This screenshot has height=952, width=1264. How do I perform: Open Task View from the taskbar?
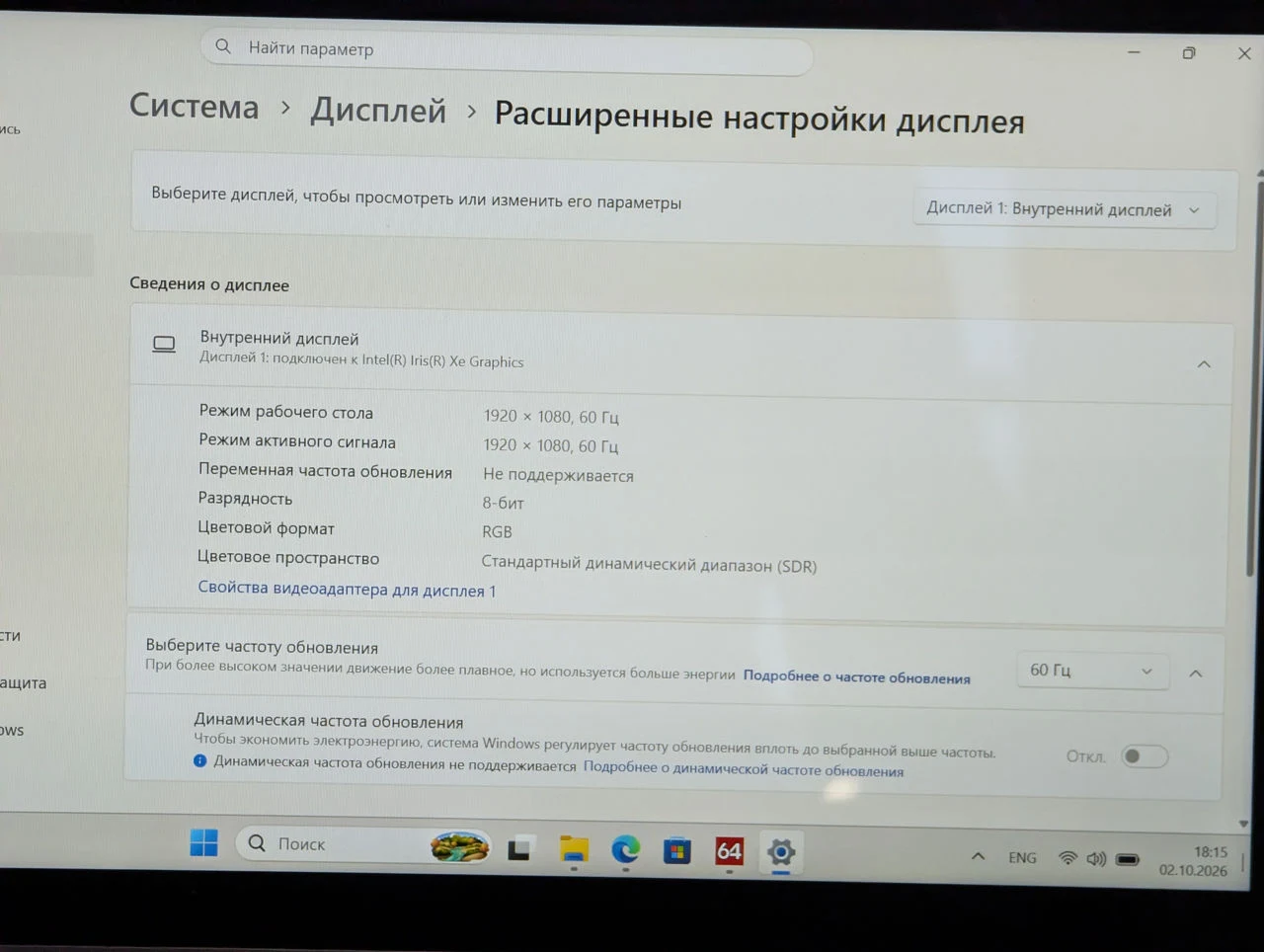tap(519, 848)
